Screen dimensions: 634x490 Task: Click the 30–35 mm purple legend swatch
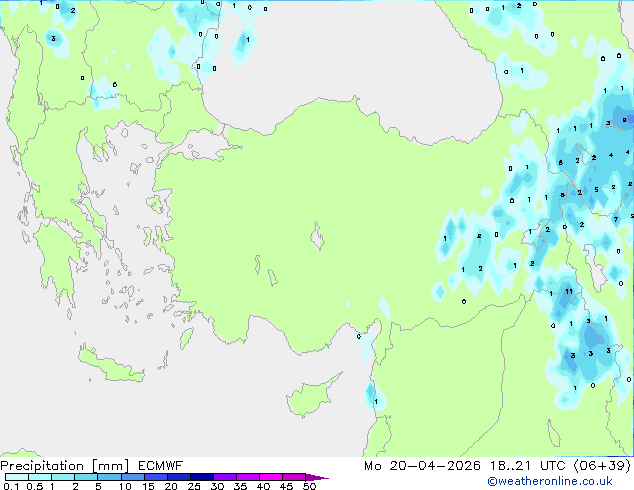tap(225, 477)
